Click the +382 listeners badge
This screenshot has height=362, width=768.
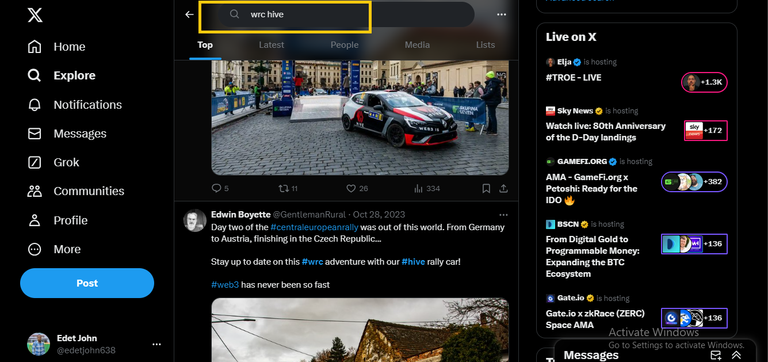(x=694, y=182)
